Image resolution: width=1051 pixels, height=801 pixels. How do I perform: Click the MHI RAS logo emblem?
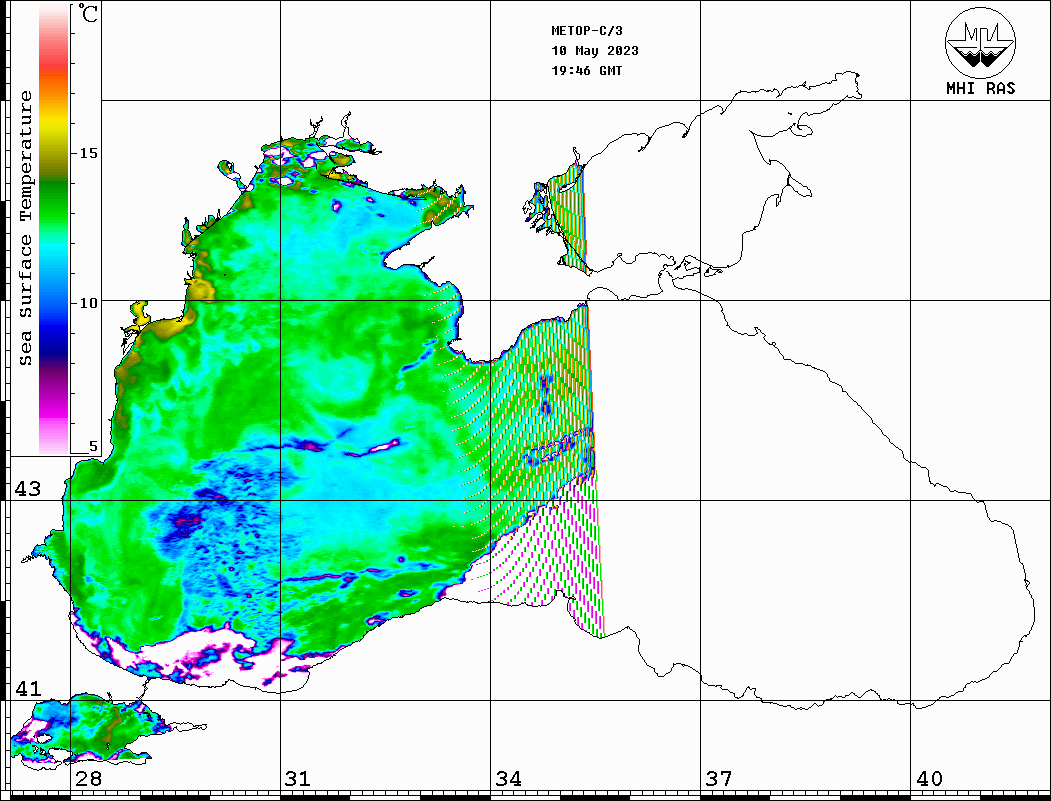point(980,42)
